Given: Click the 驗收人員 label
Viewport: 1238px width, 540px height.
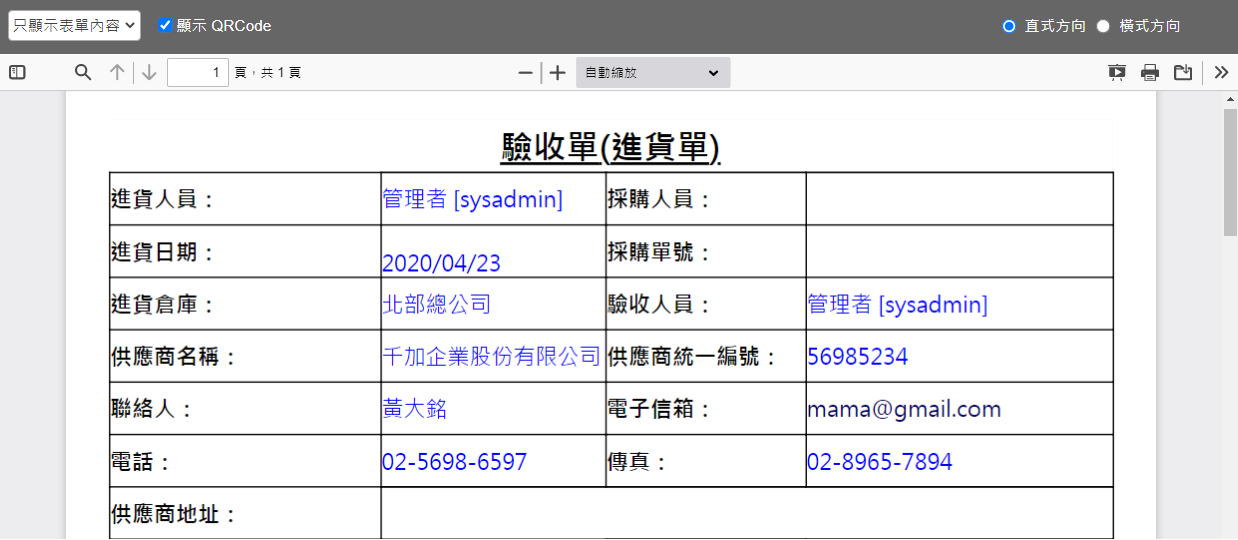Looking at the screenshot, I should pyautogui.click(x=660, y=304).
